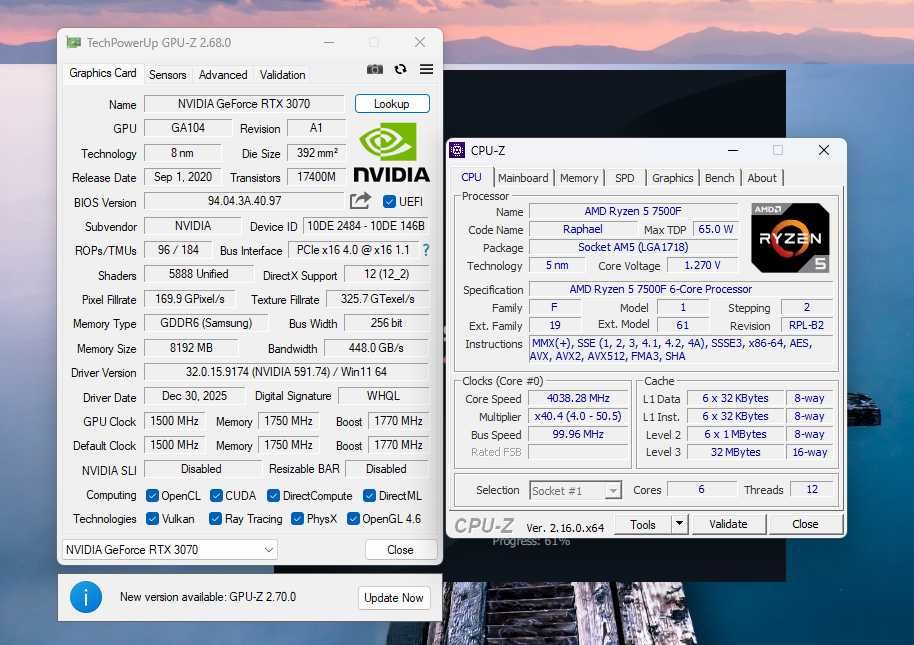Click the GPU name field NVIDIA GeForce RTX 3070
This screenshot has width=914, height=645.
244,104
